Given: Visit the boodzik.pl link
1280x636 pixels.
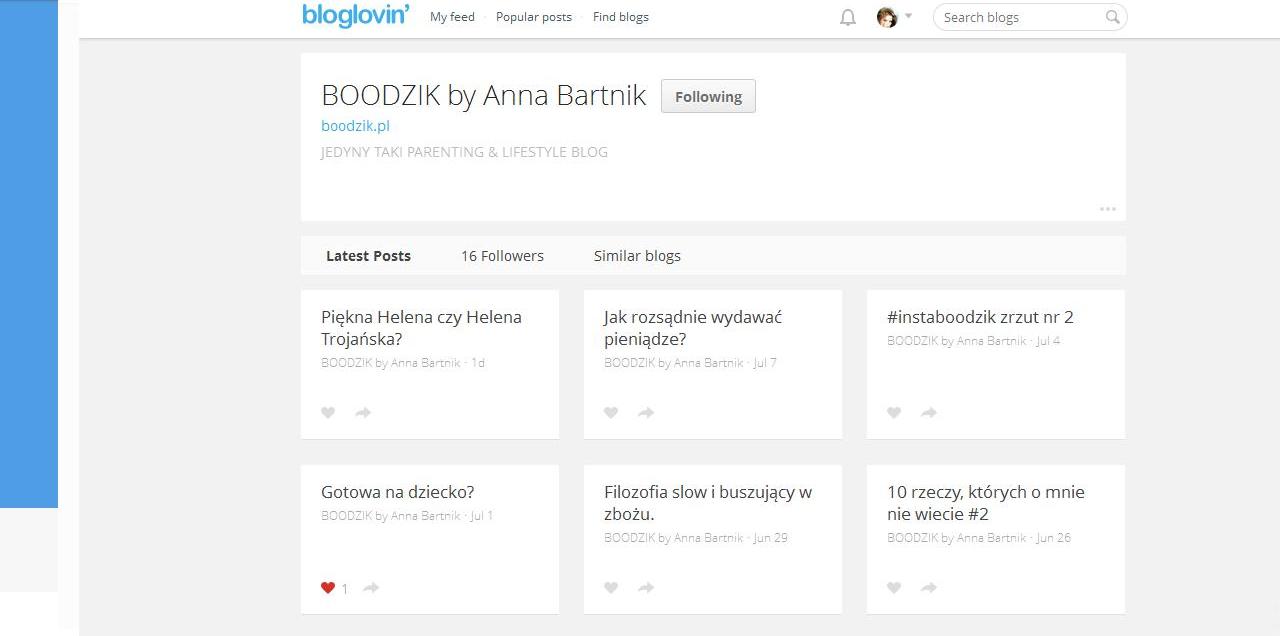Looking at the screenshot, I should point(355,126).
